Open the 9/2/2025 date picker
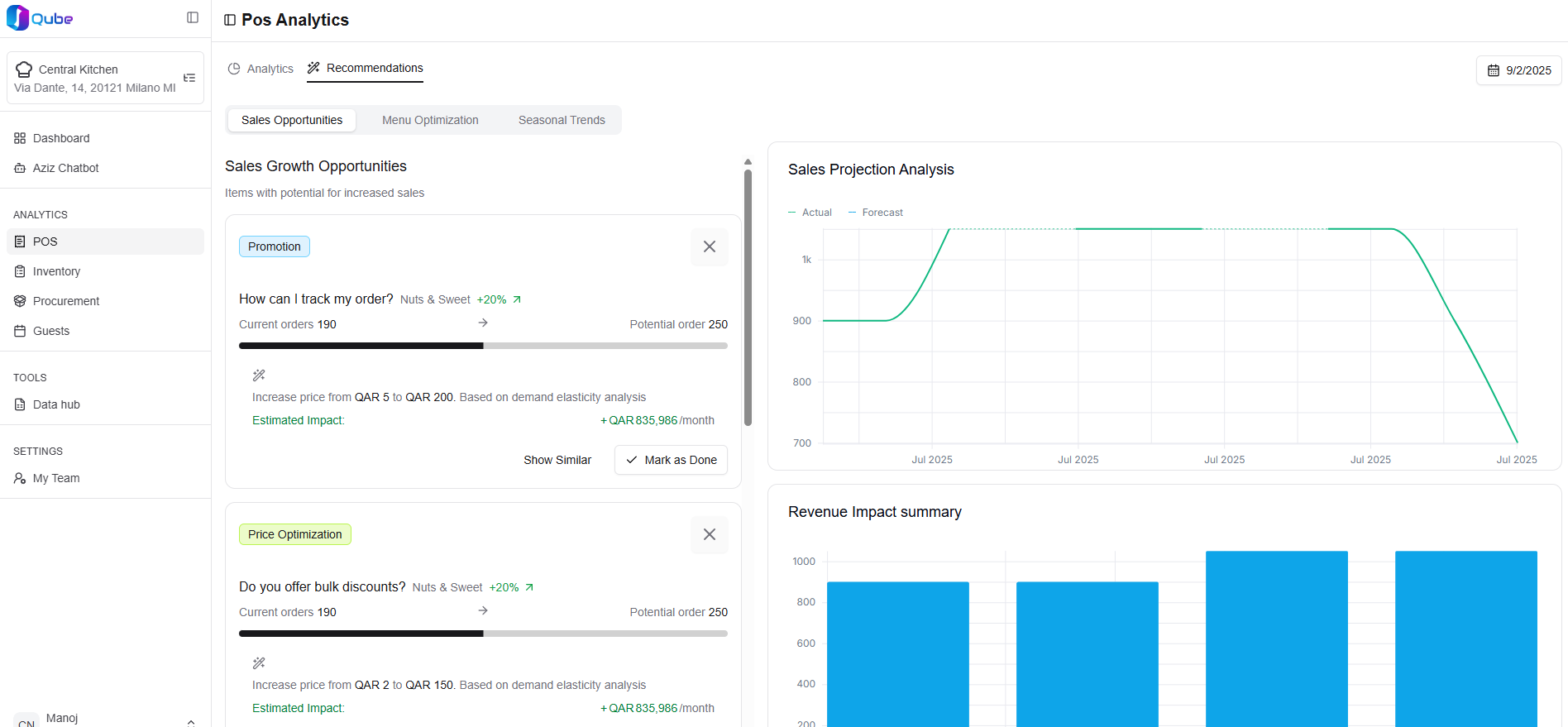 [1519, 70]
